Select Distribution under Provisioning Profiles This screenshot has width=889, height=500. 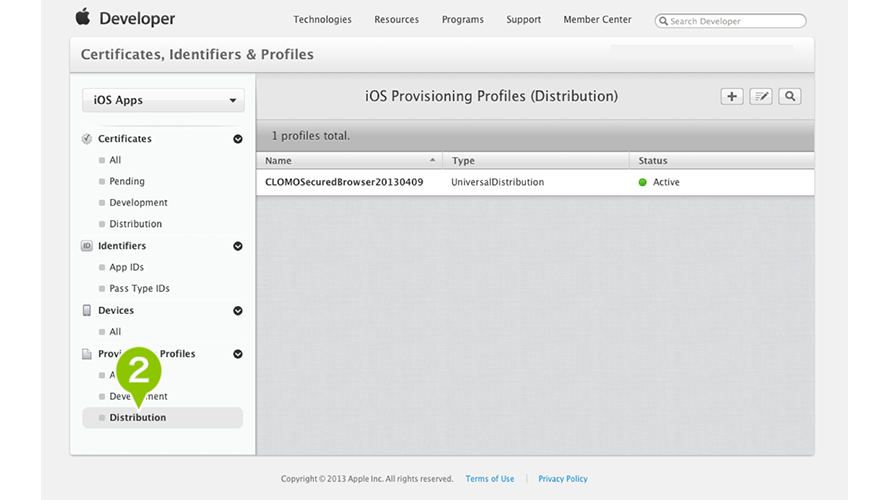(163, 418)
